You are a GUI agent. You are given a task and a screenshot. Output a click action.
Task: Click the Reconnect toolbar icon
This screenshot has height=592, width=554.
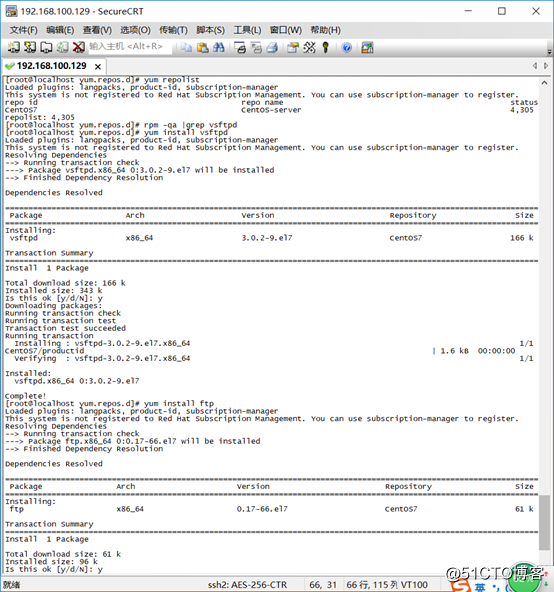coord(62,47)
